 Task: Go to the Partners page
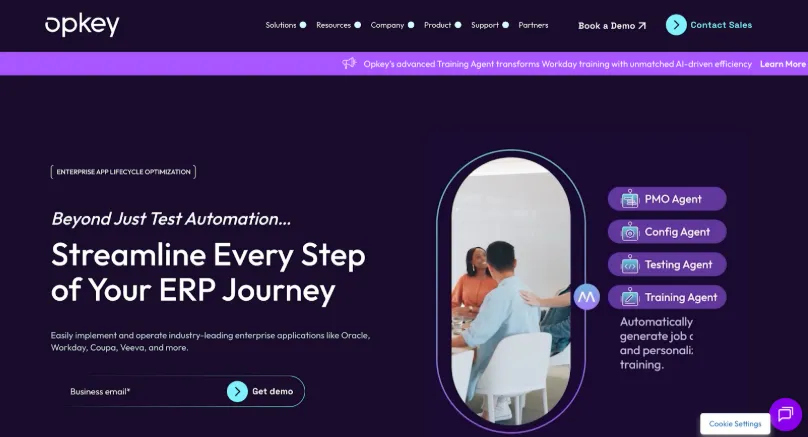(533, 25)
